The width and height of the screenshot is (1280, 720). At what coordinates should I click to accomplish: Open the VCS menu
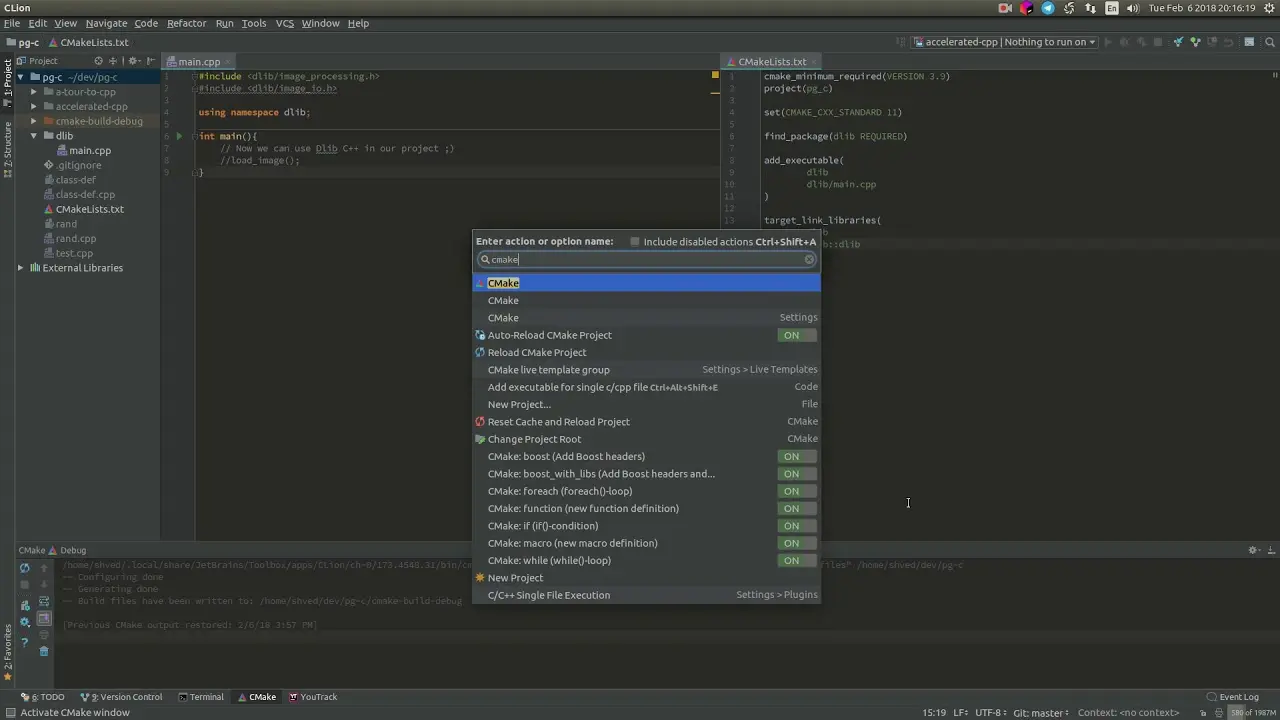[284, 23]
